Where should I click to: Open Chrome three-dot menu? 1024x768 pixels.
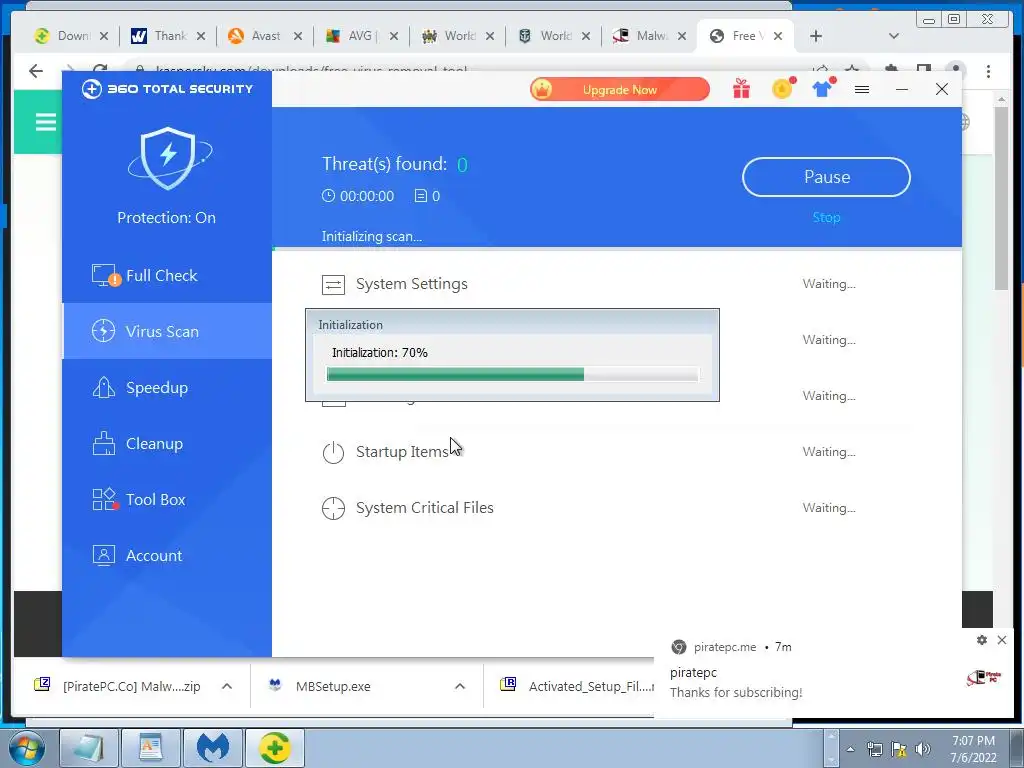pos(989,71)
